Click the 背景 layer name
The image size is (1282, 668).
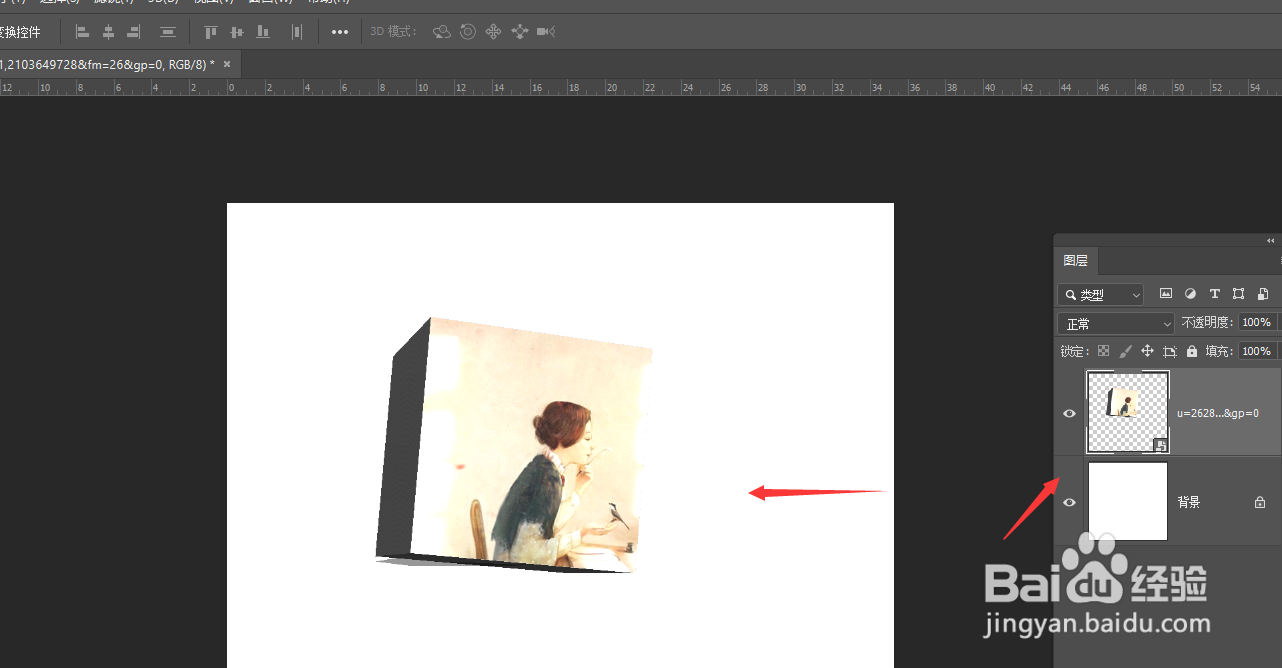(x=1189, y=502)
